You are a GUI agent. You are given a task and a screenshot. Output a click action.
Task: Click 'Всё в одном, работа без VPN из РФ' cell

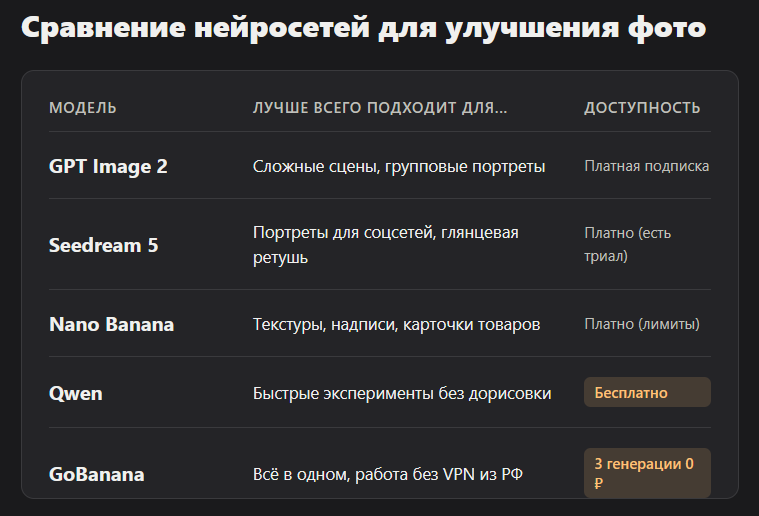pyautogui.click(x=388, y=474)
